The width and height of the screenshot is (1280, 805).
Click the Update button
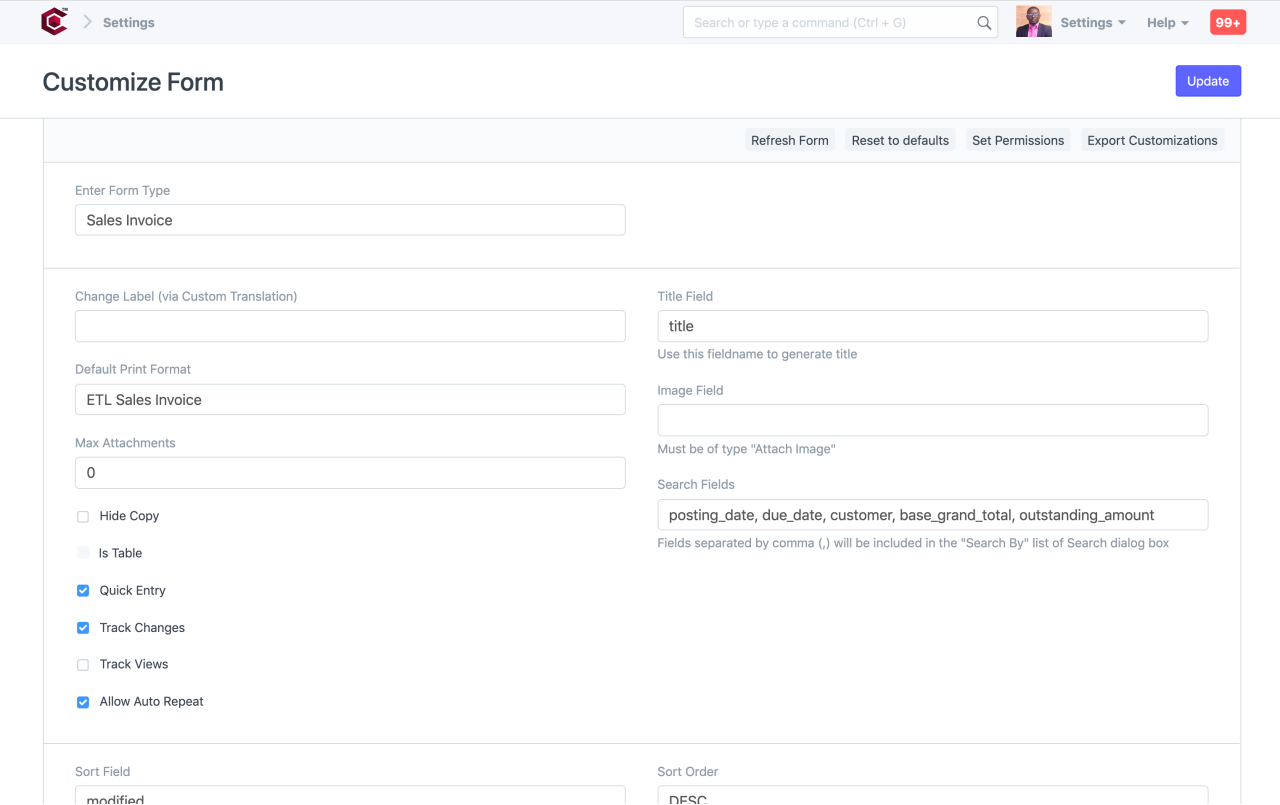[1208, 80]
